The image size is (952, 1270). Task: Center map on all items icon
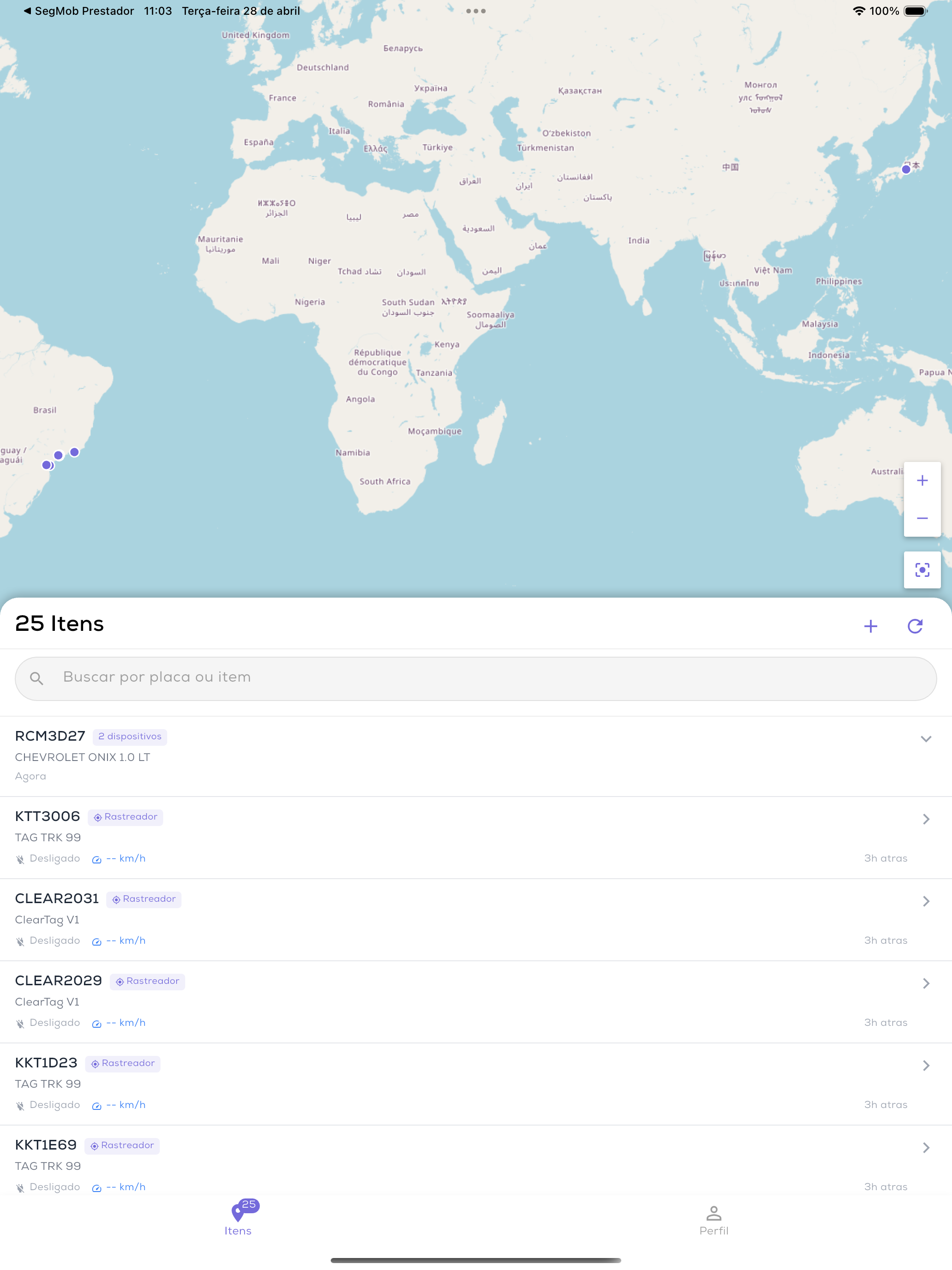click(x=922, y=569)
